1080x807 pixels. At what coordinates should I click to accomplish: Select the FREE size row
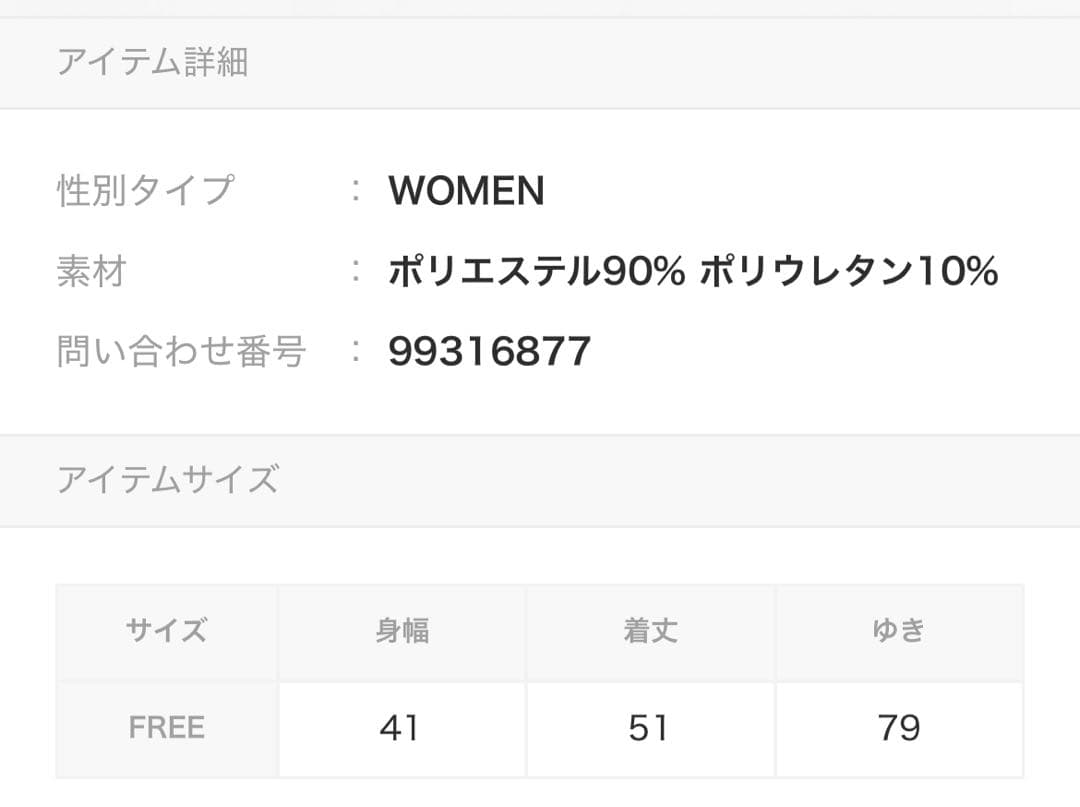[167, 728]
